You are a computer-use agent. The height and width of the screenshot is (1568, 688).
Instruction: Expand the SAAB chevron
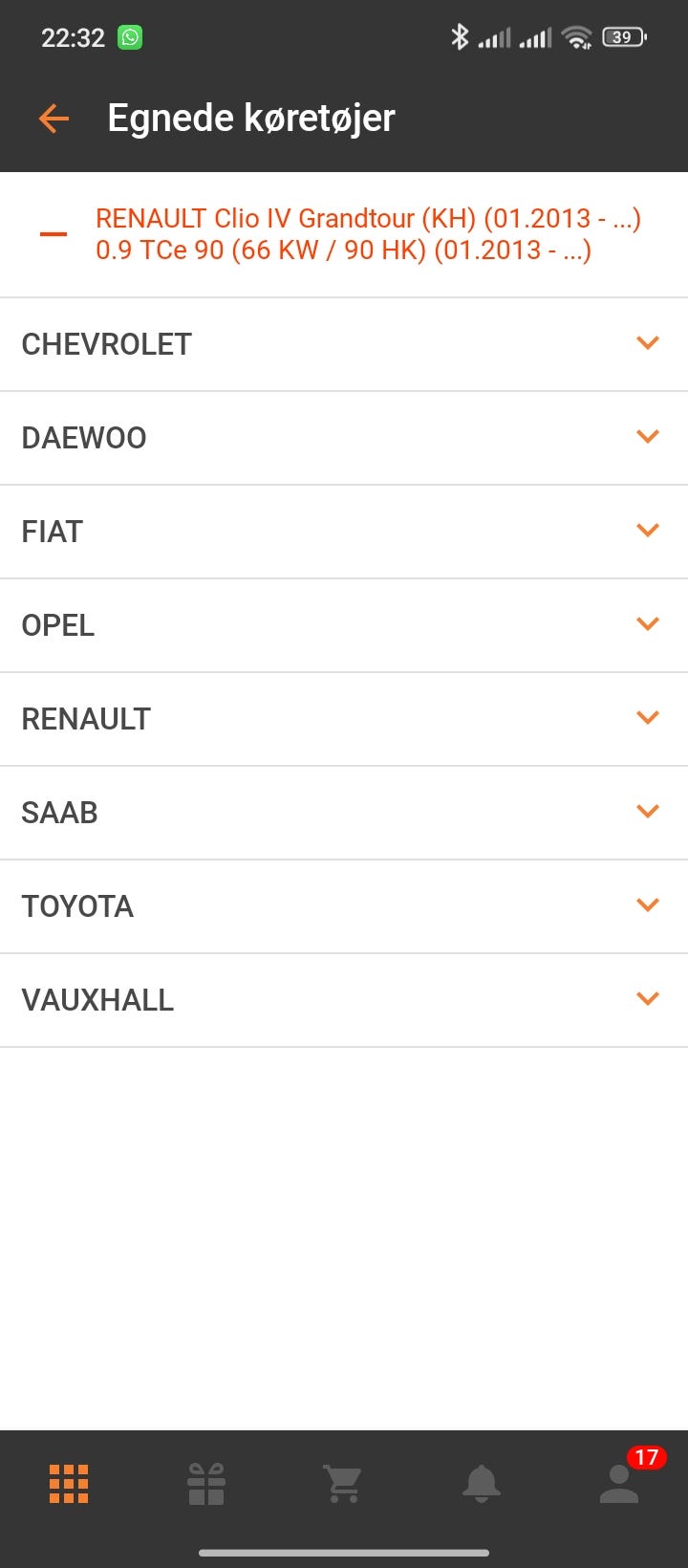[x=648, y=812]
